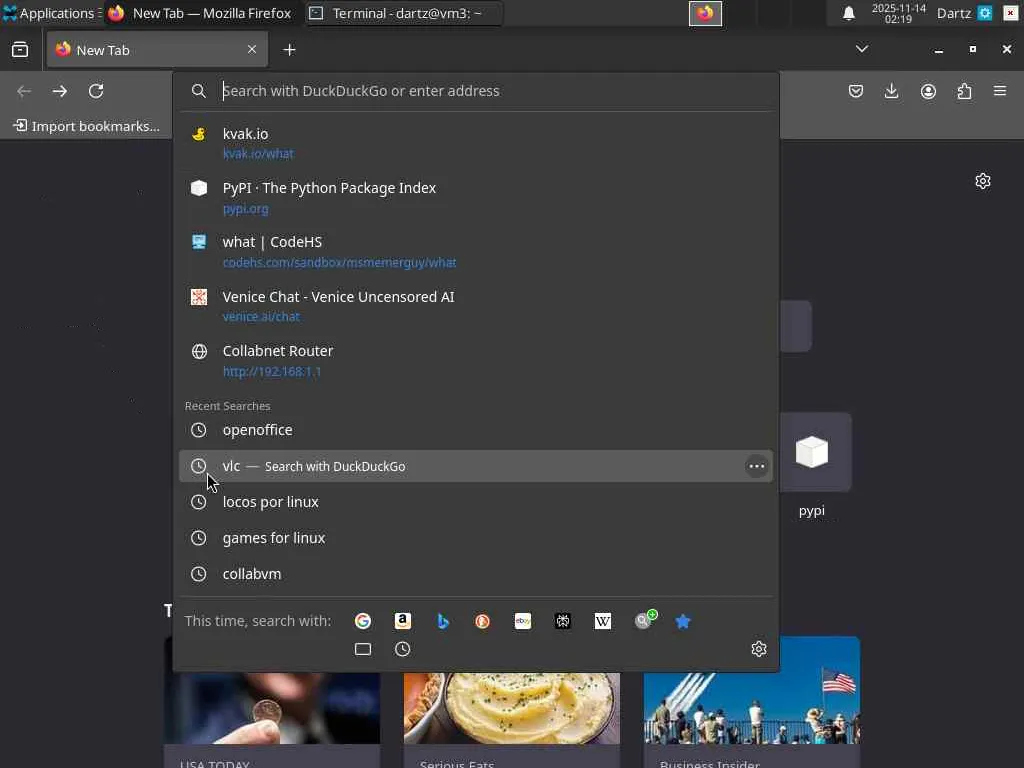Open the Extensions puzzle icon

pyautogui.click(x=965, y=91)
